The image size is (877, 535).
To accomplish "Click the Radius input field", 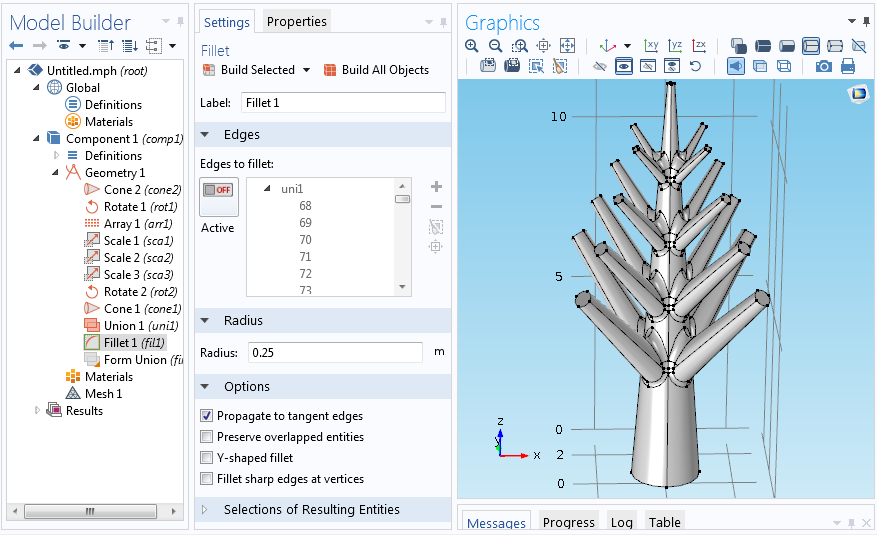I will (335, 352).
